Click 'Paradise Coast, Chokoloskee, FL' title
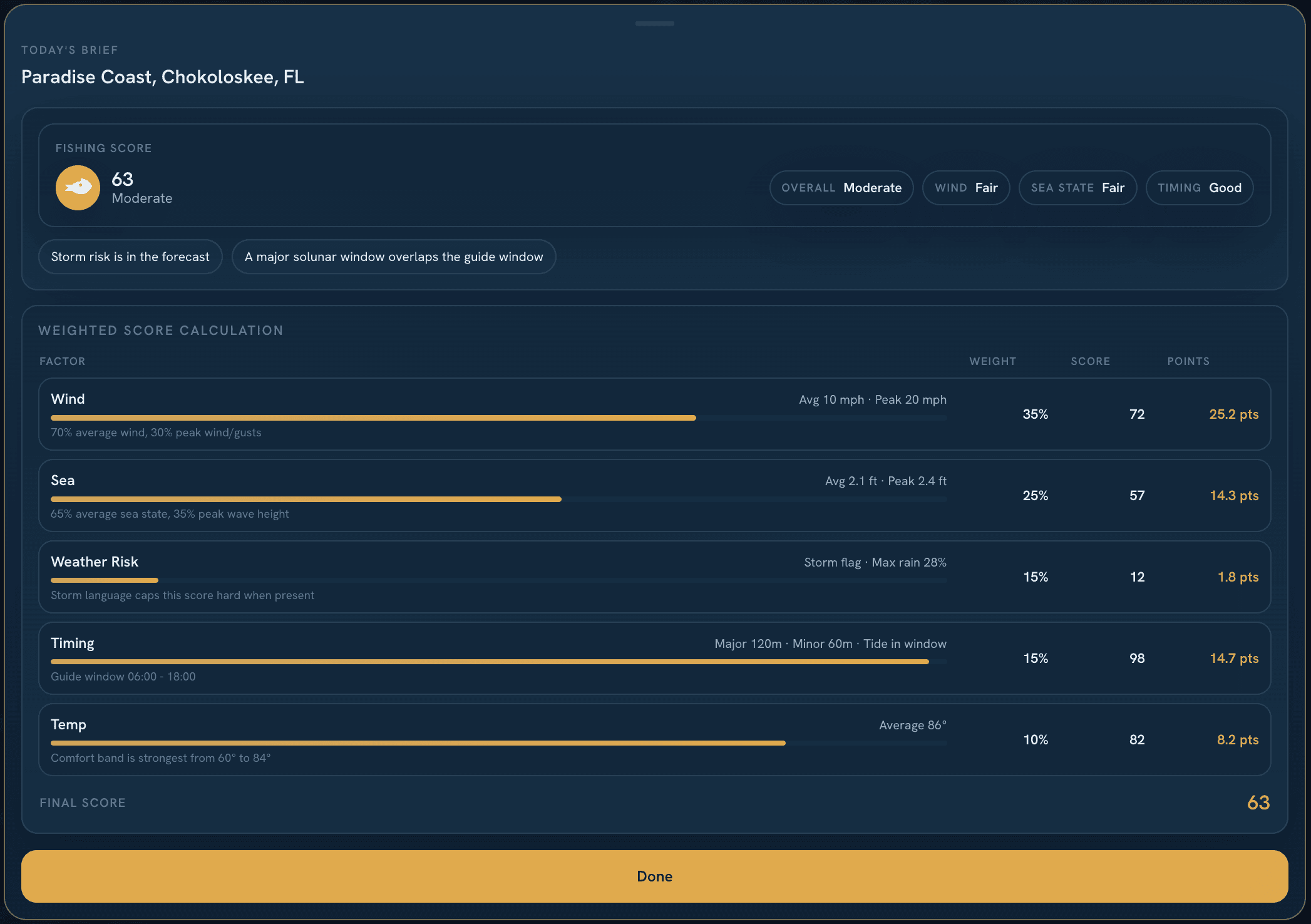 click(x=163, y=77)
